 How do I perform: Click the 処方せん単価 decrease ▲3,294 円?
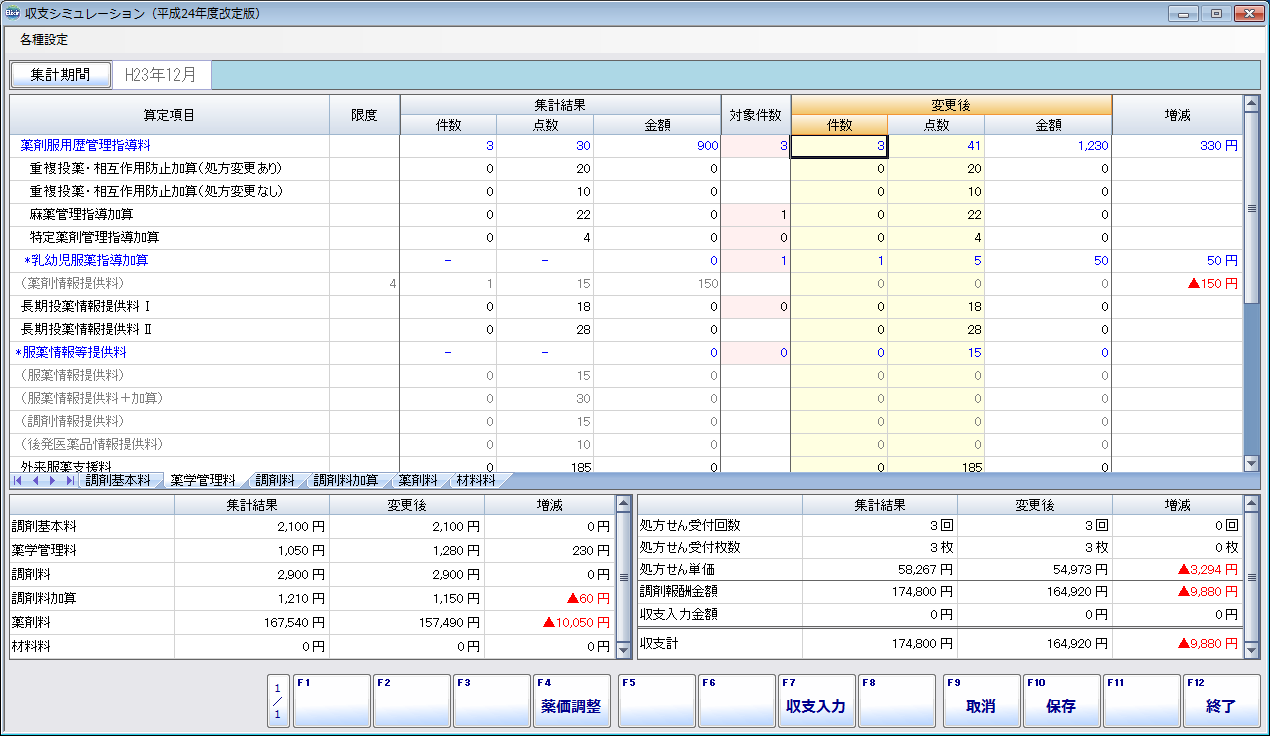(x=1206, y=569)
